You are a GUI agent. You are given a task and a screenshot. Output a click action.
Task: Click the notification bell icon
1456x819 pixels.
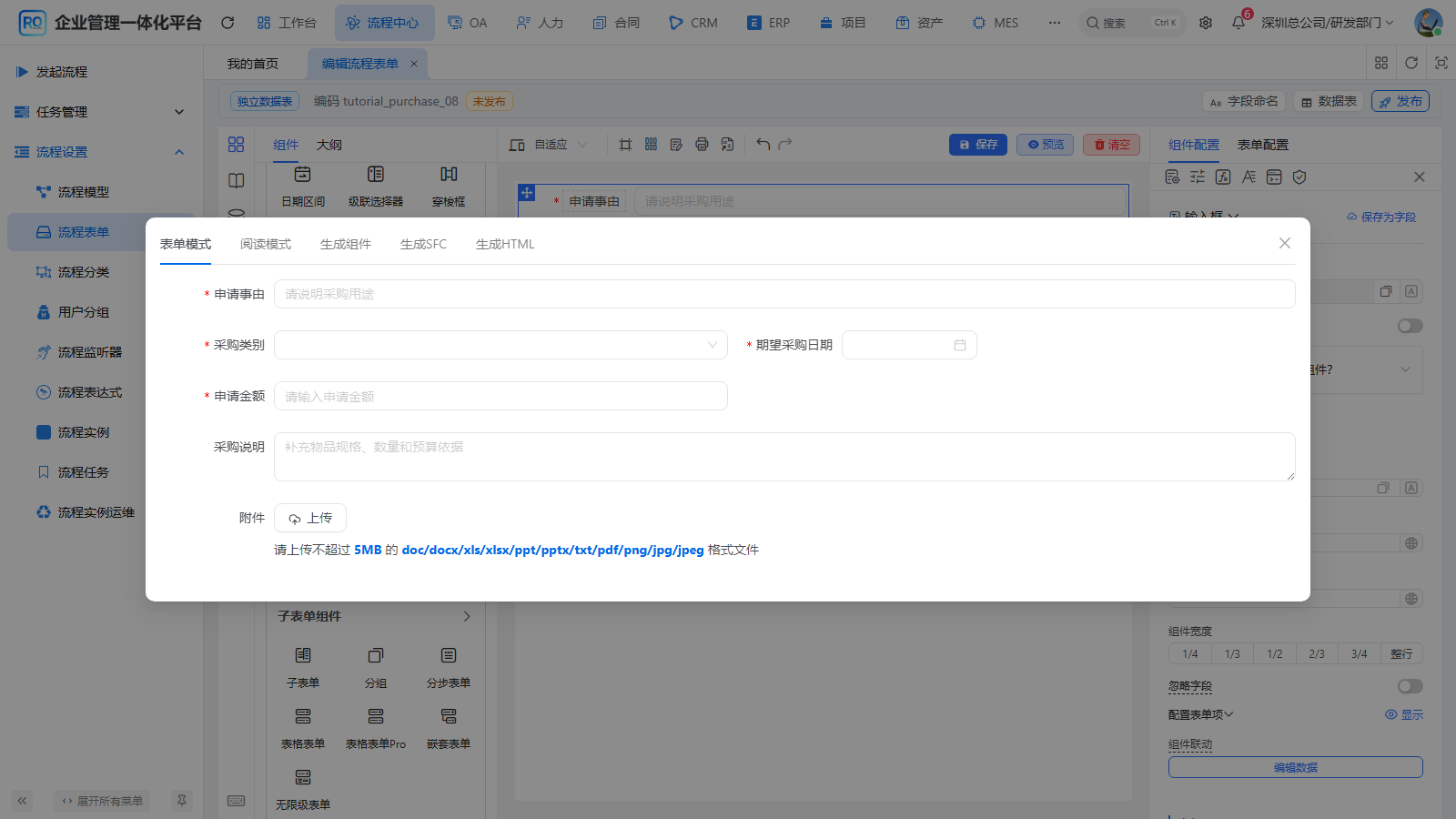(x=1239, y=23)
